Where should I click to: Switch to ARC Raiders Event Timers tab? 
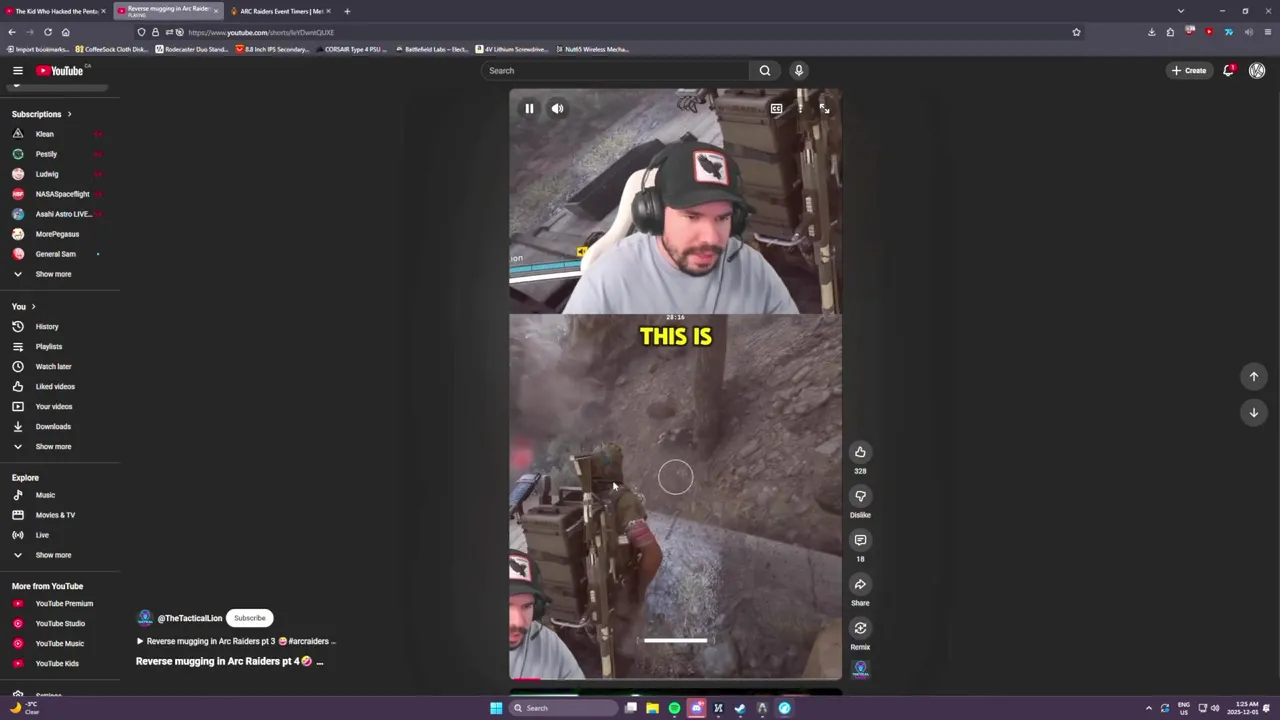280,11
